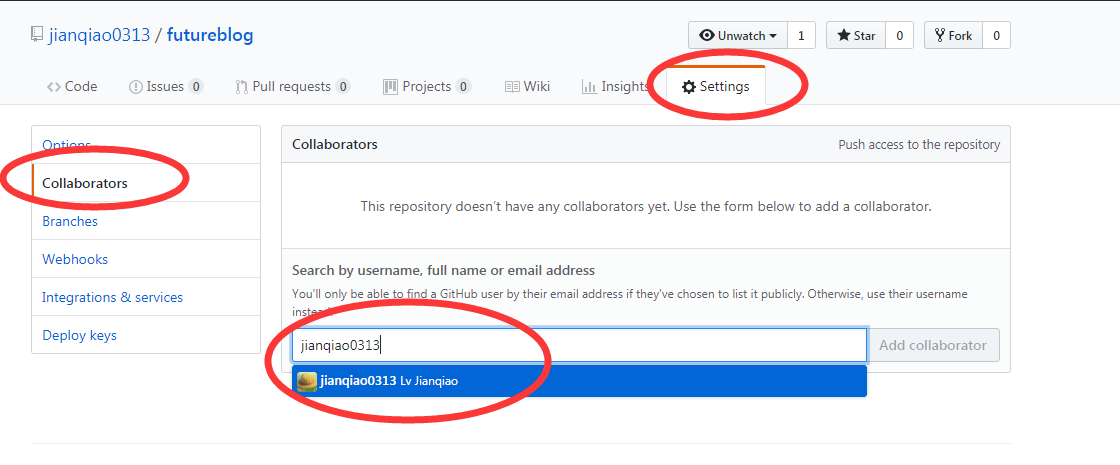Open the jianqiao0313 owner profile link

pos(99,35)
